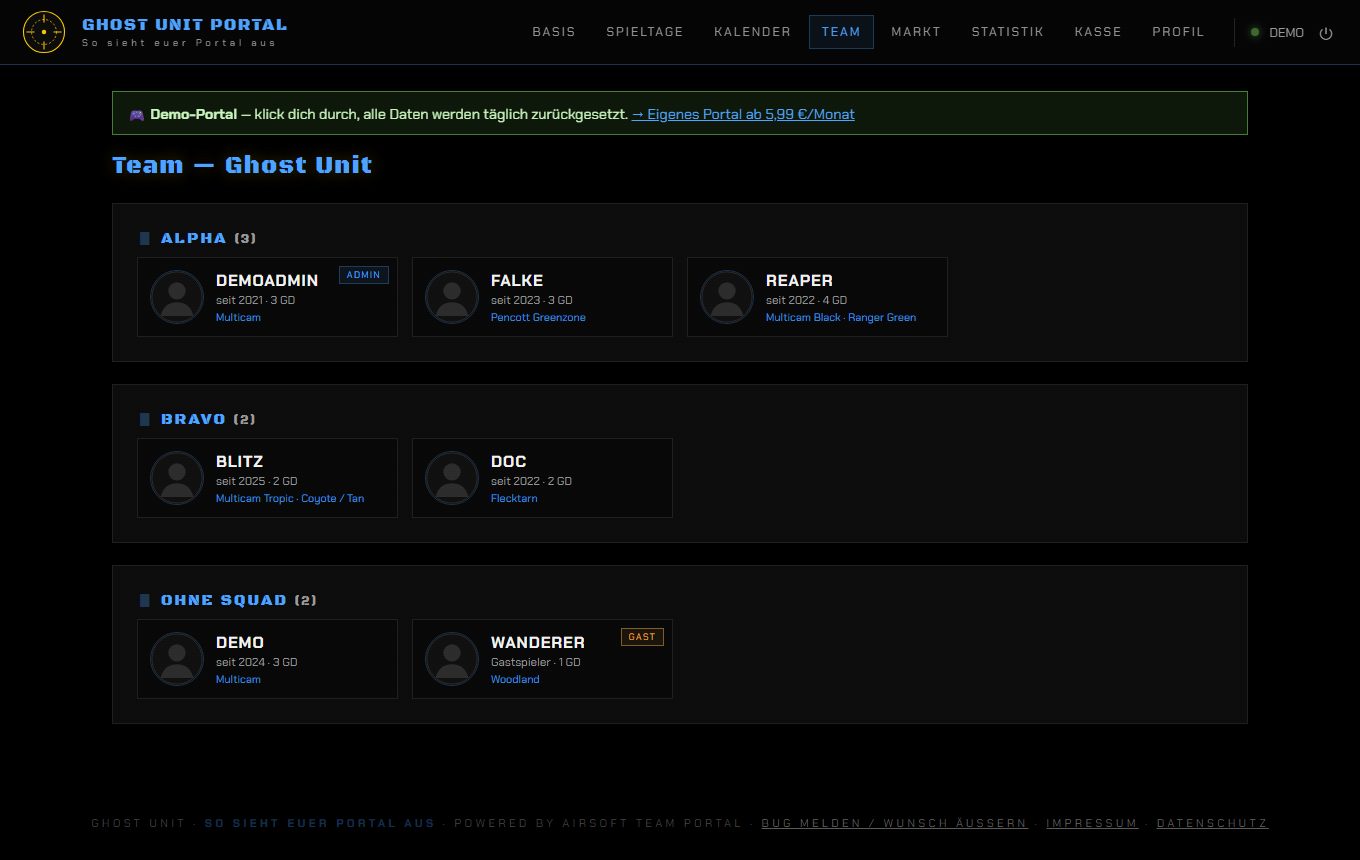Click the DEMO member name in Ohne Squad
Image resolution: width=1360 pixels, height=860 pixels.
[x=240, y=643]
